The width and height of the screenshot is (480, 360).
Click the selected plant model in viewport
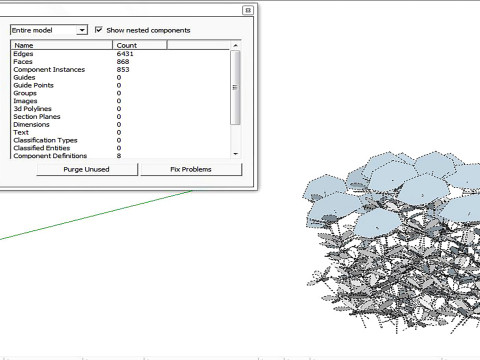click(x=392, y=243)
